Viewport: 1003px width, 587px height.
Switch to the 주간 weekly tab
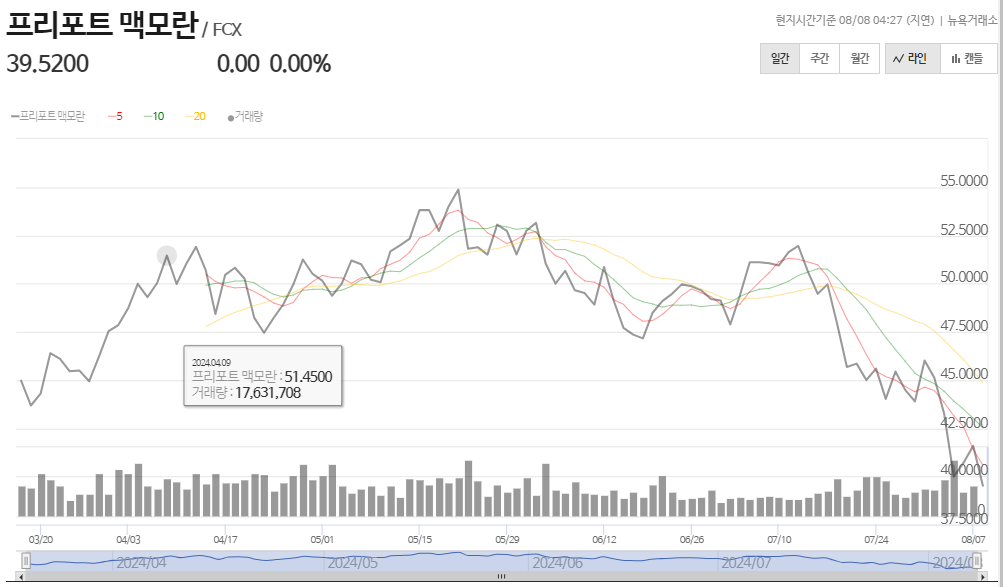(819, 58)
